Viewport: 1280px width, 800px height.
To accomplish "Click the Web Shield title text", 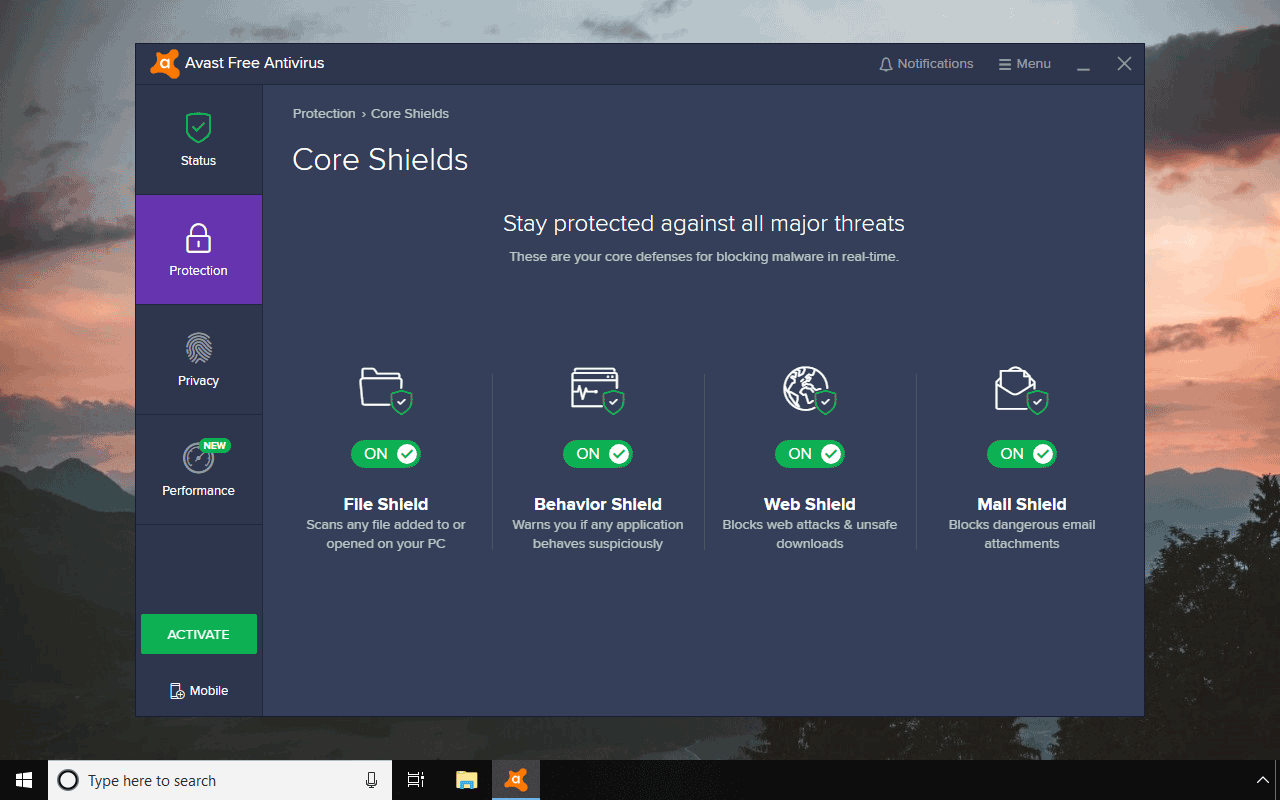I will click(810, 504).
